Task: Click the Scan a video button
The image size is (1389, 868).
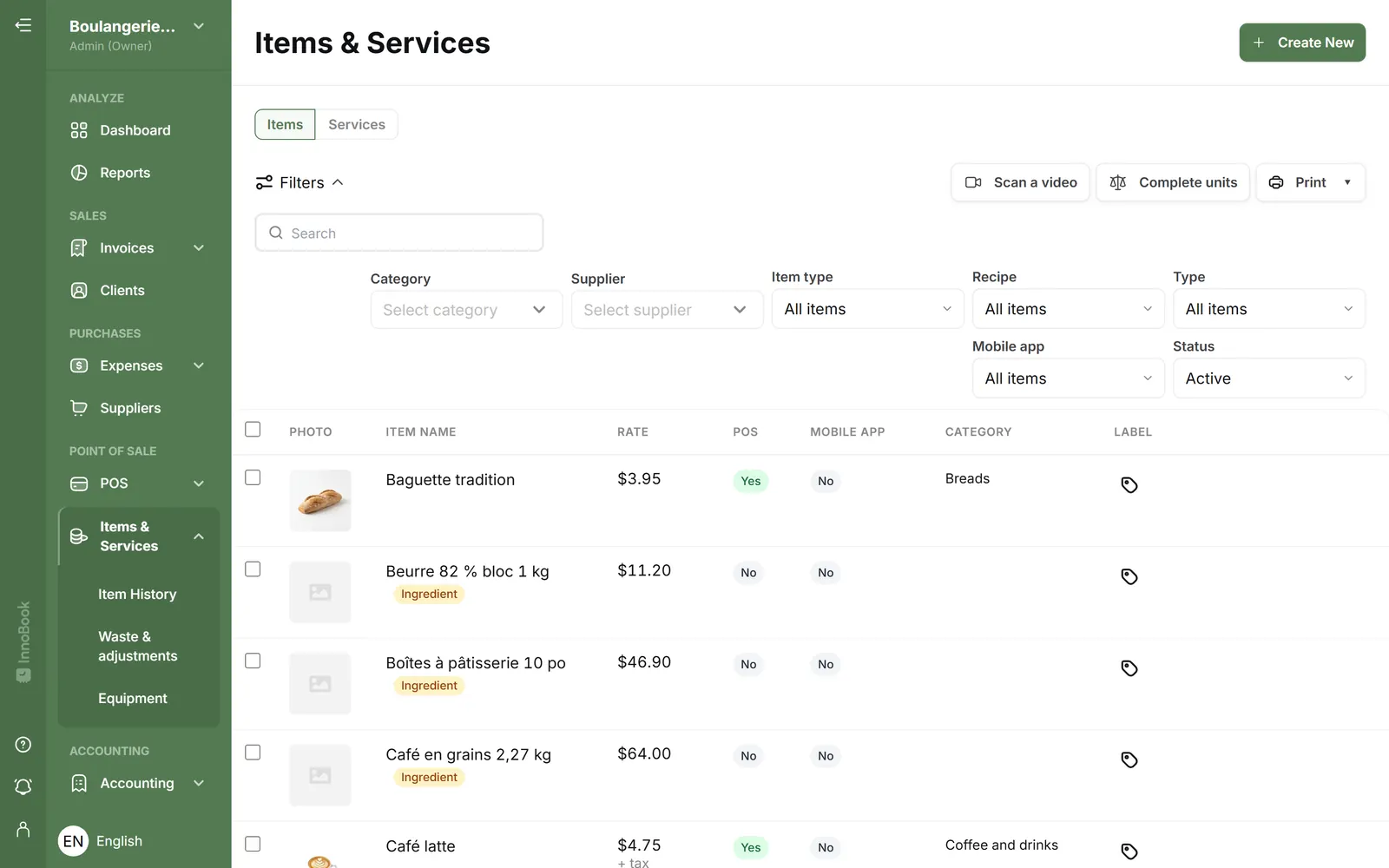Action: 1020,182
